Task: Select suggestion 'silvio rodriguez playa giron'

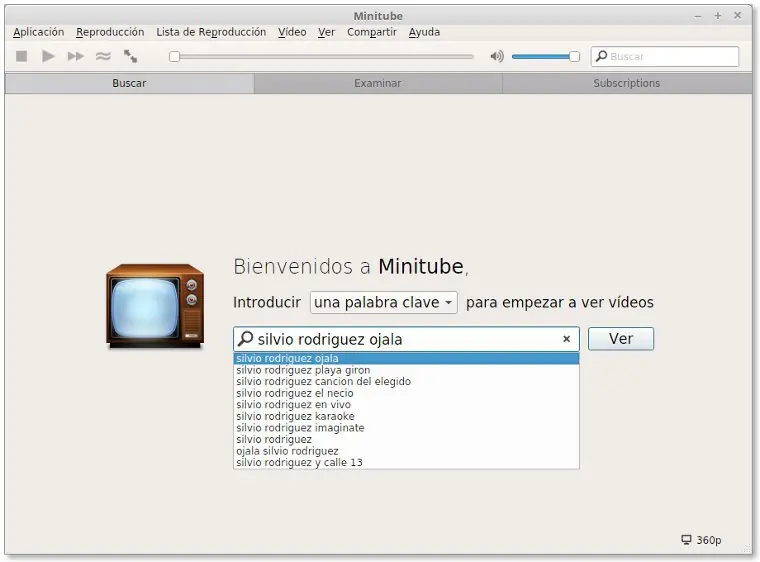Action: coord(406,370)
